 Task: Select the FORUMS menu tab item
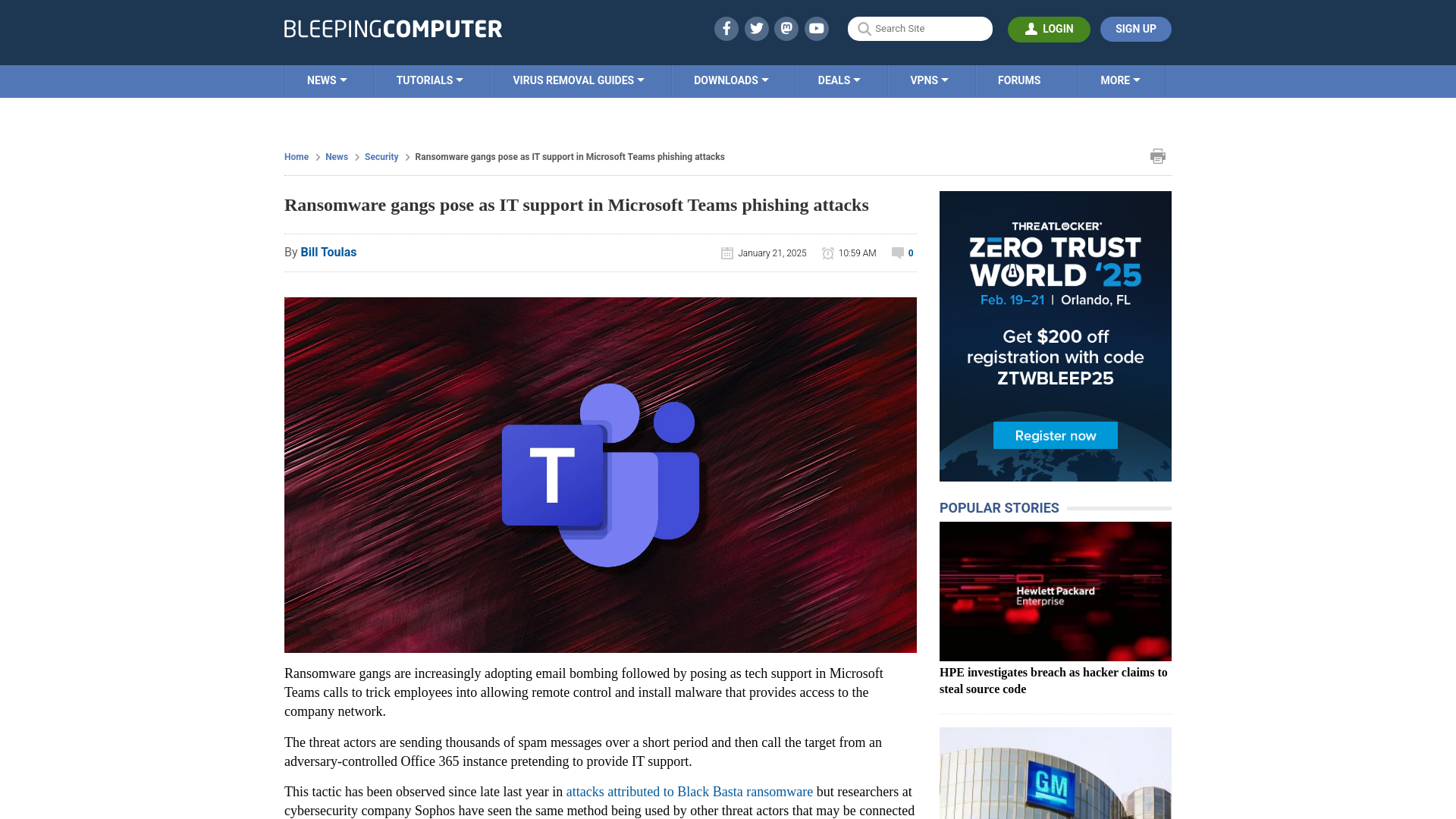pos(1019,80)
